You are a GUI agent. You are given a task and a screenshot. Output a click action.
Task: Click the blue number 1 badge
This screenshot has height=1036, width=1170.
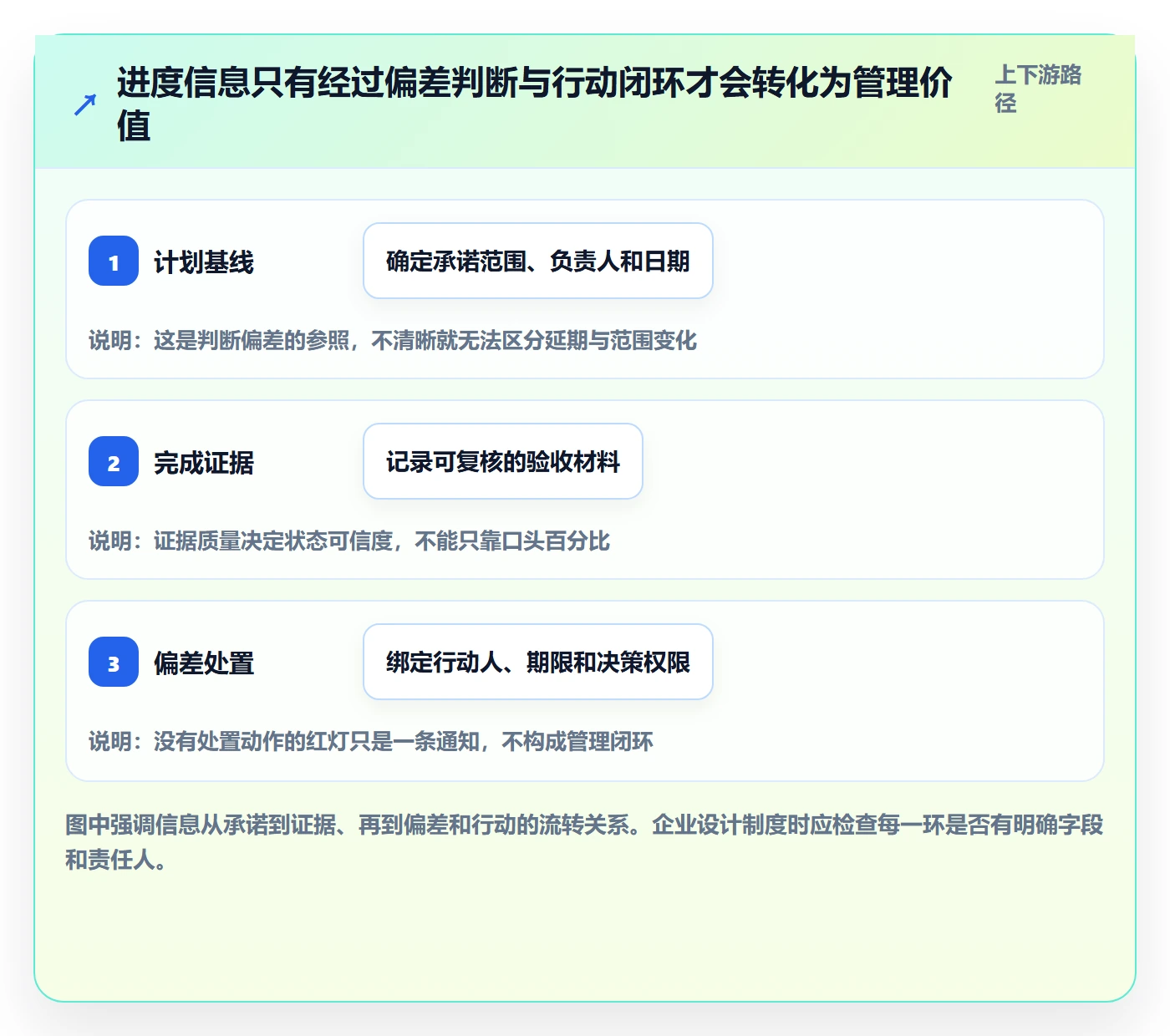point(114,261)
